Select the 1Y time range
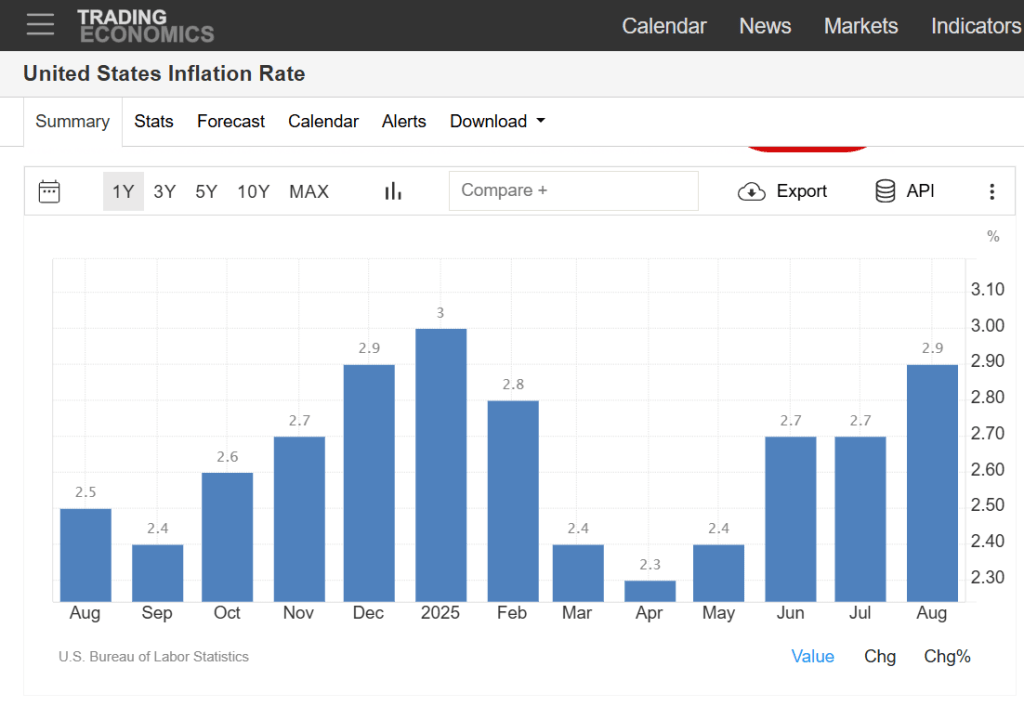Viewport: 1024px width, 706px height. pyautogui.click(x=123, y=191)
